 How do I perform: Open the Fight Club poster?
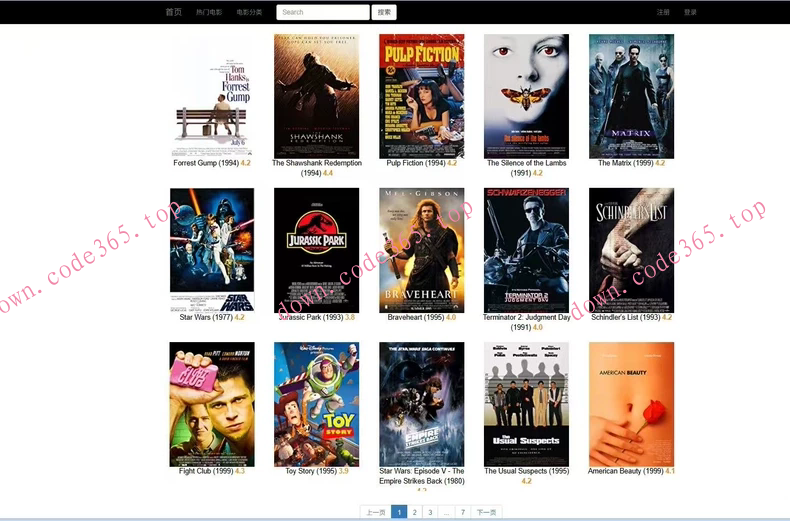coord(212,404)
